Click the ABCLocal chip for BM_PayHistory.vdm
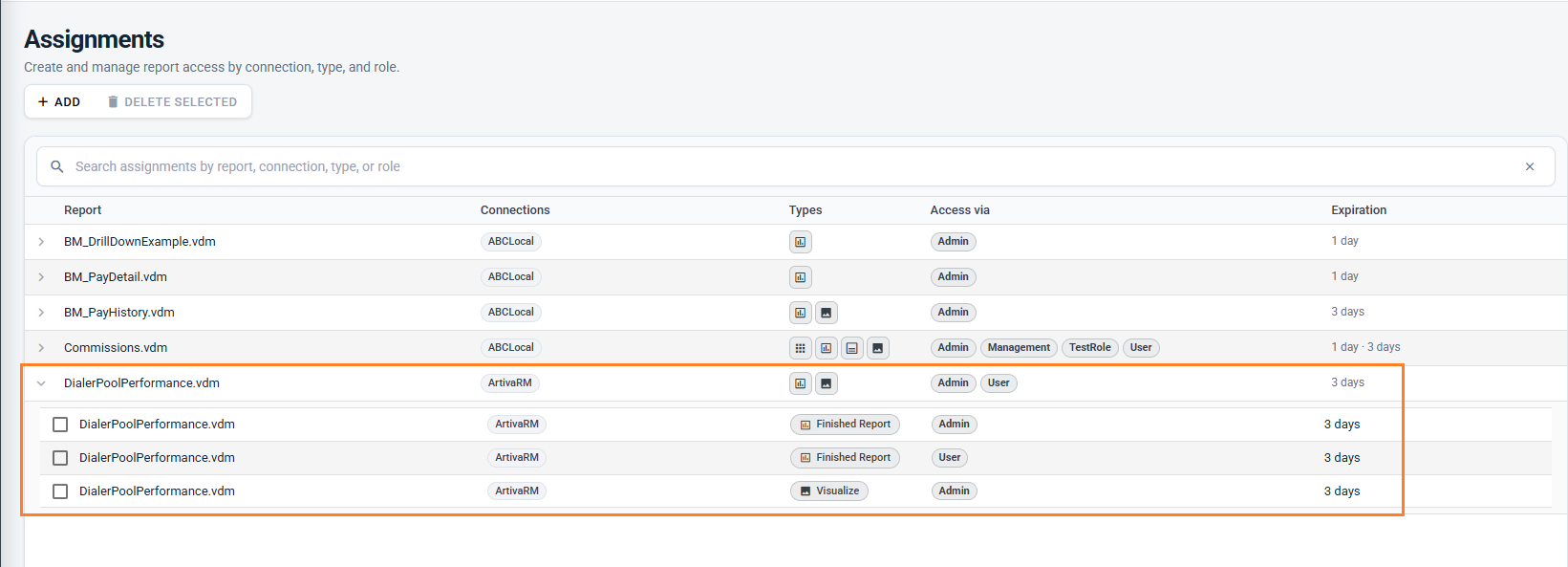This screenshot has height=567, width=1568. click(511, 313)
